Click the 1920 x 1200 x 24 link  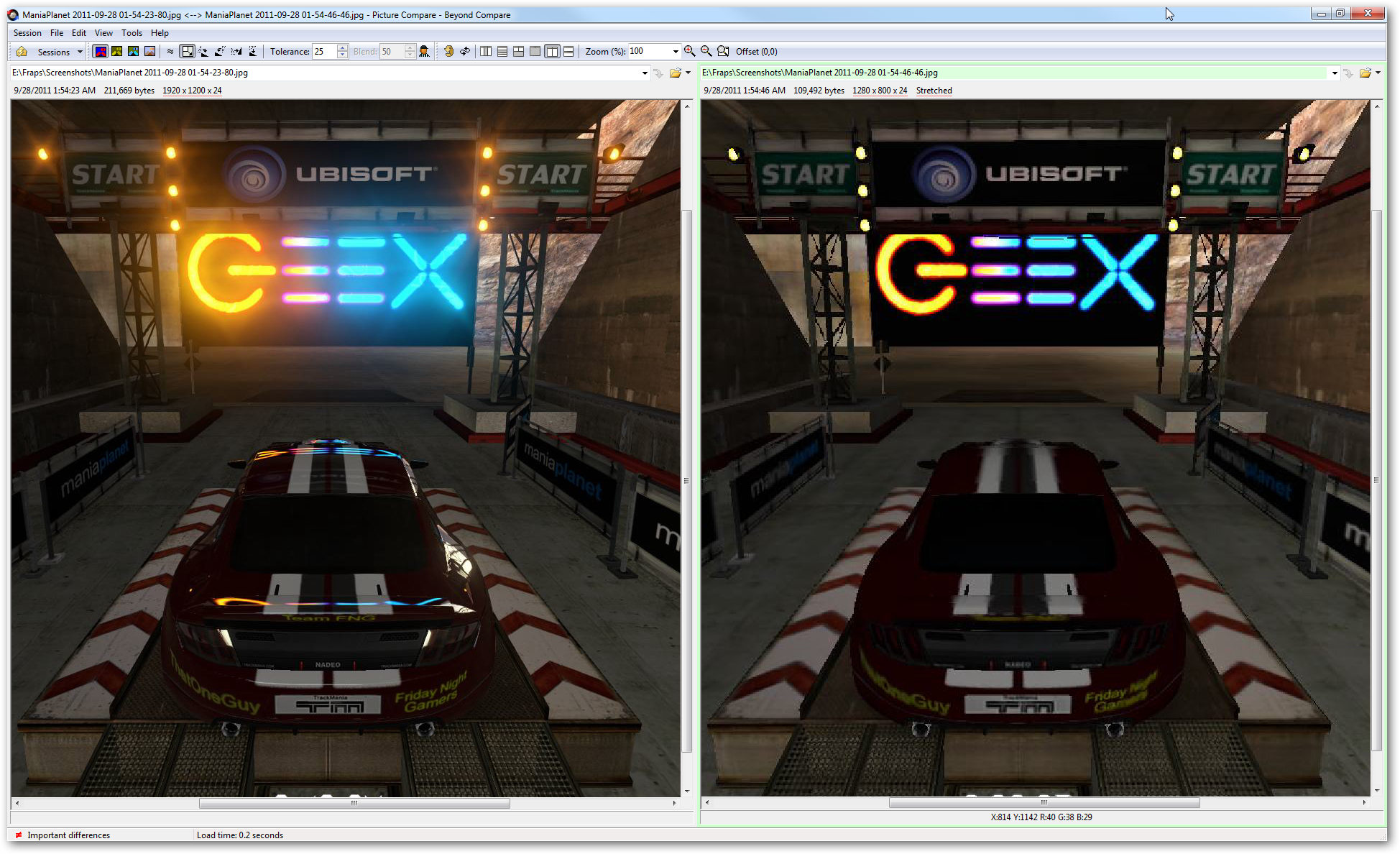click(192, 91)
